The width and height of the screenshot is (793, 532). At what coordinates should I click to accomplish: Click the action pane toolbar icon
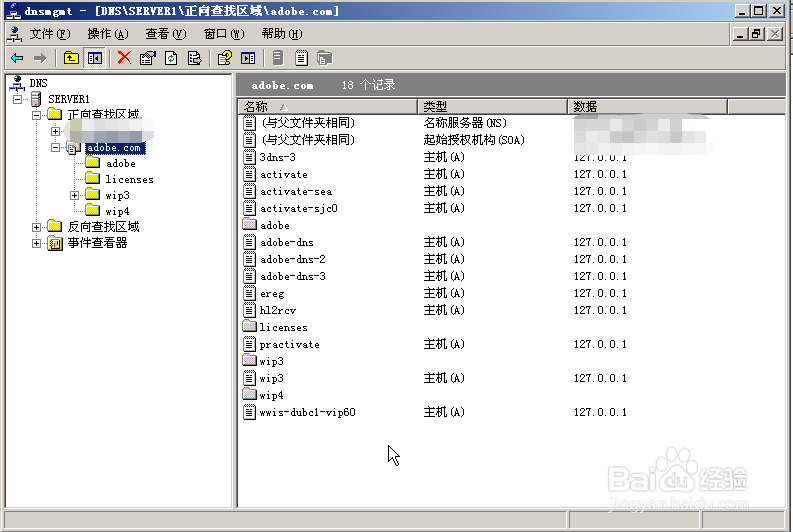[x=248, y=58]
